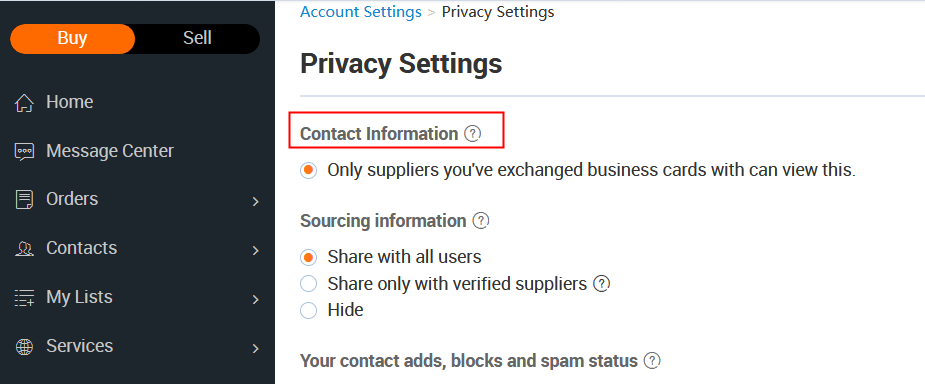Switch to the Sell tab
The width and height of the screenshot is (925, 384).
(x=197, y=38)
